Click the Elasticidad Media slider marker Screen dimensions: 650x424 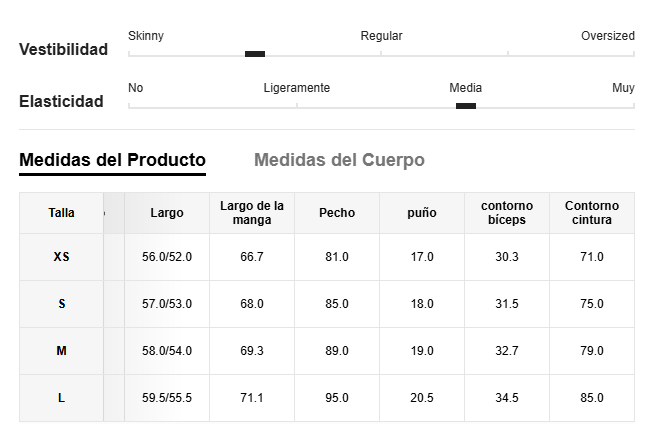click(x=466, y=106)
